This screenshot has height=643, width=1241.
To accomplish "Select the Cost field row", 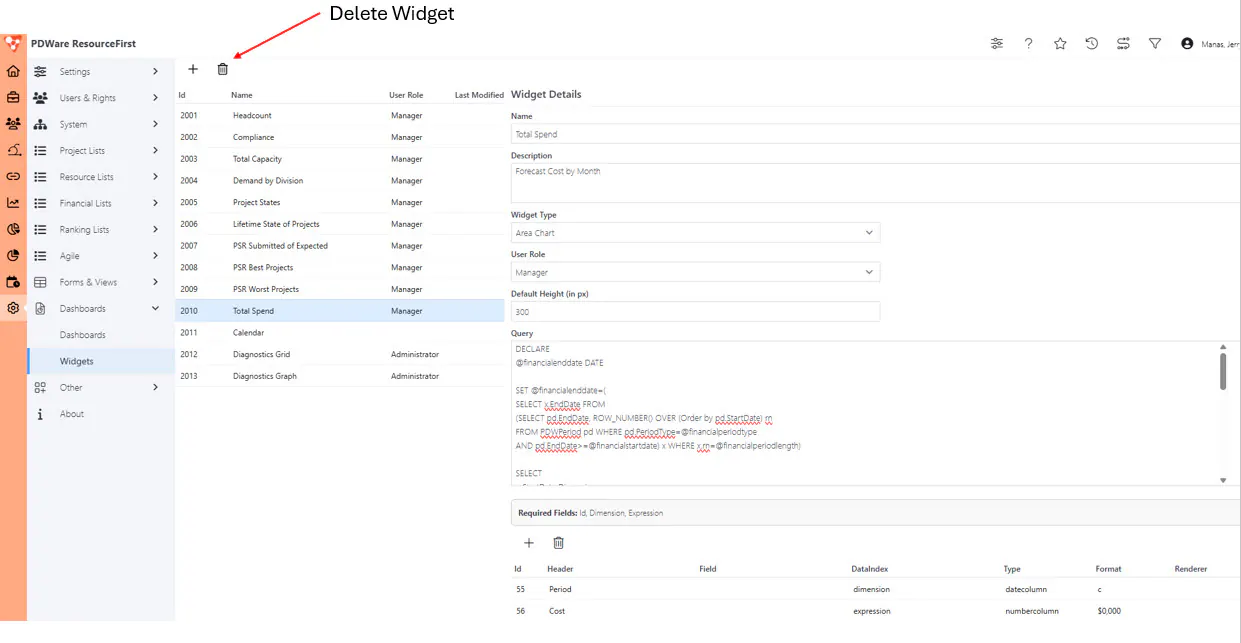I will (876, 611).
